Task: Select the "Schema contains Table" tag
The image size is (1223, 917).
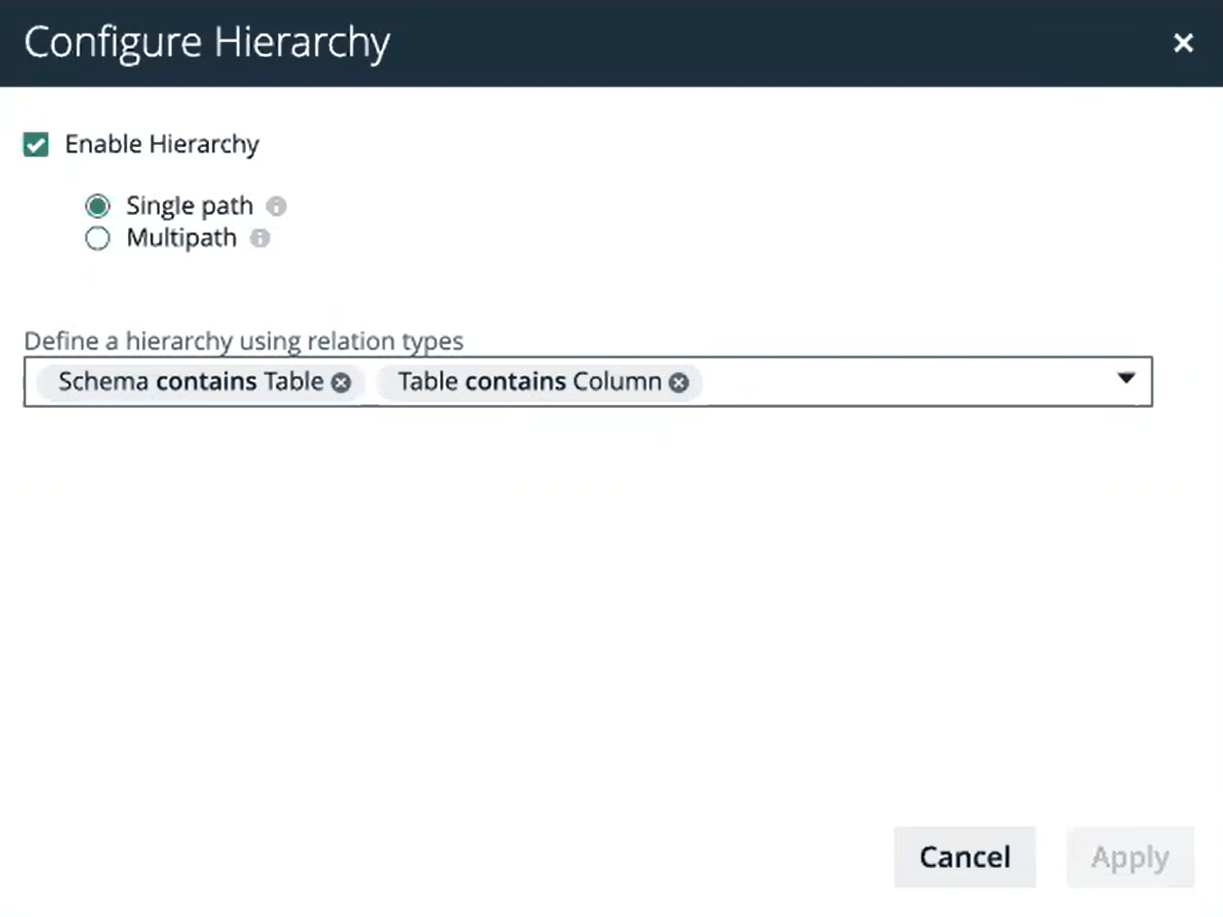Action: (190, 381)
